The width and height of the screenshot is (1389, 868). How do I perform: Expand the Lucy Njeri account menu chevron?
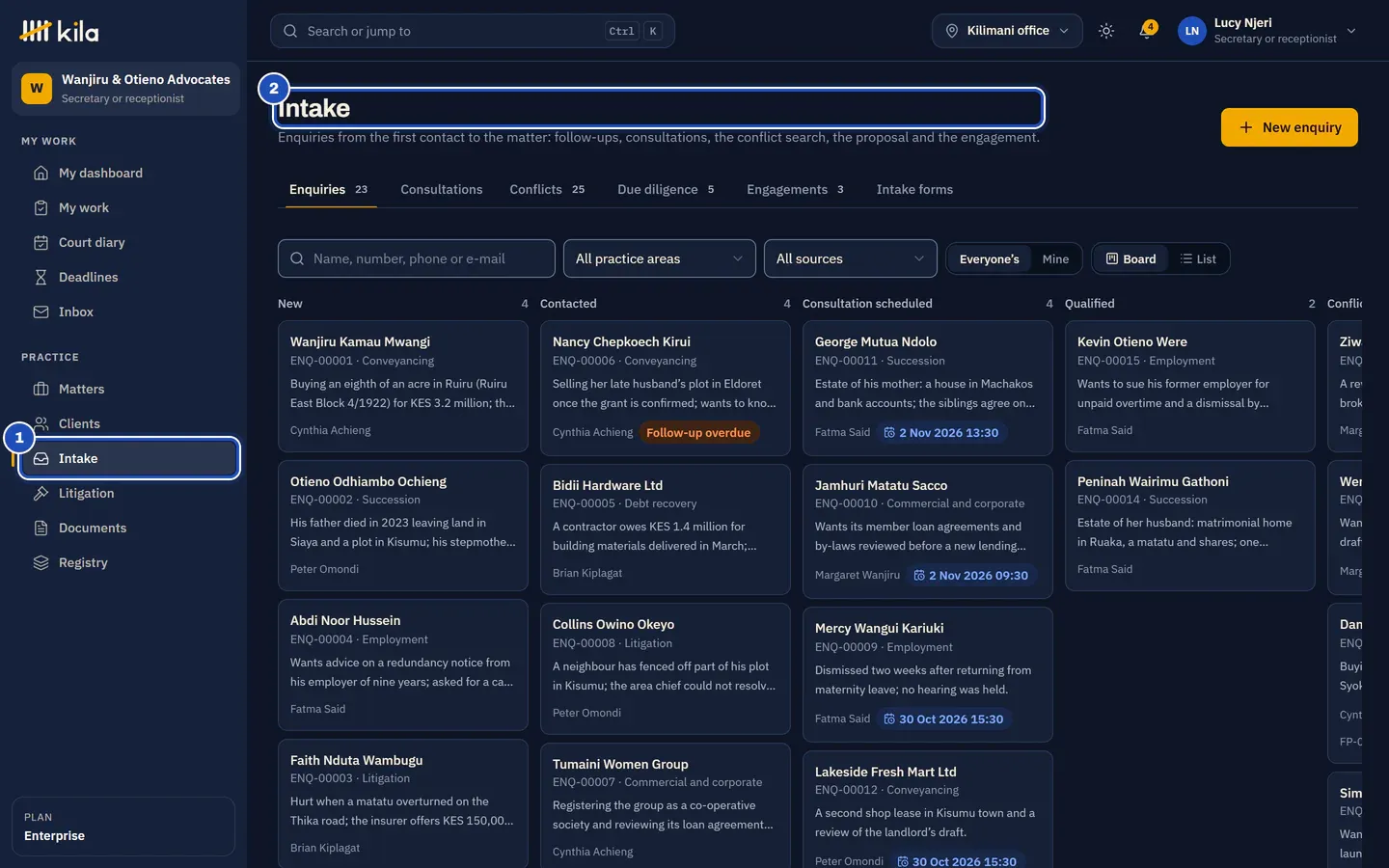1351,31
